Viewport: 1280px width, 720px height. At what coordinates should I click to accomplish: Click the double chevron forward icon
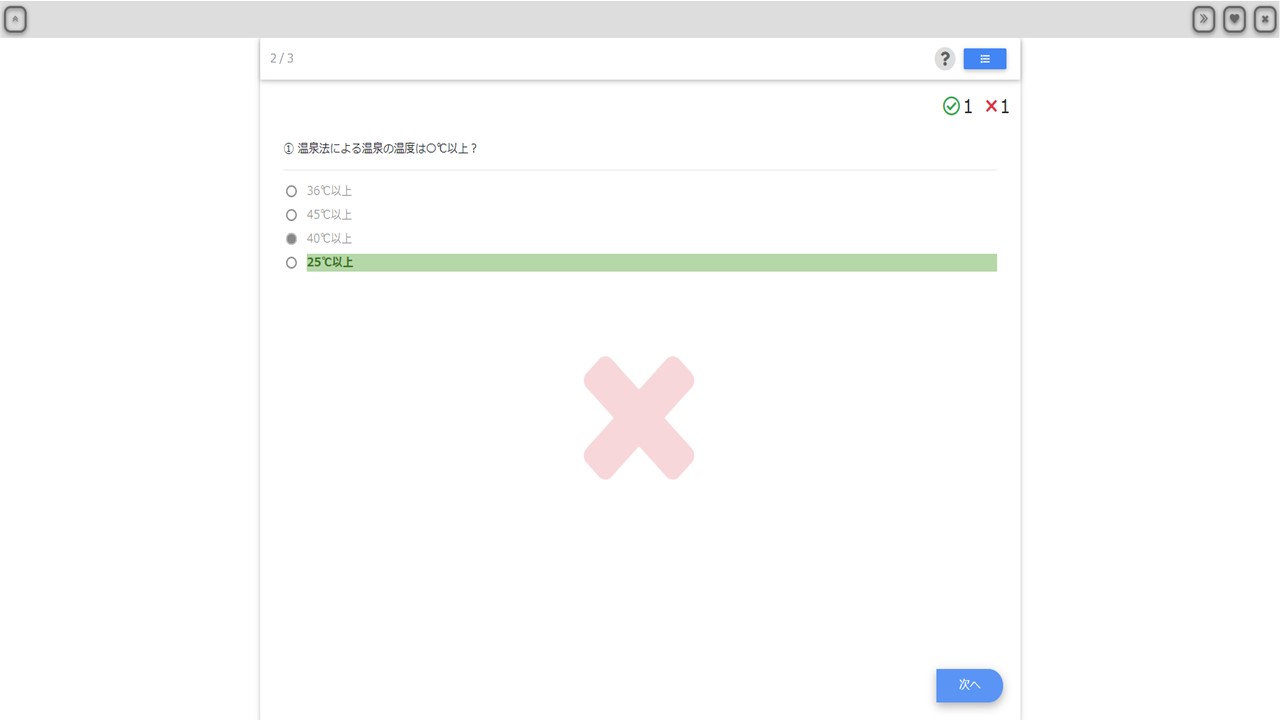(x=1204, y=19)
